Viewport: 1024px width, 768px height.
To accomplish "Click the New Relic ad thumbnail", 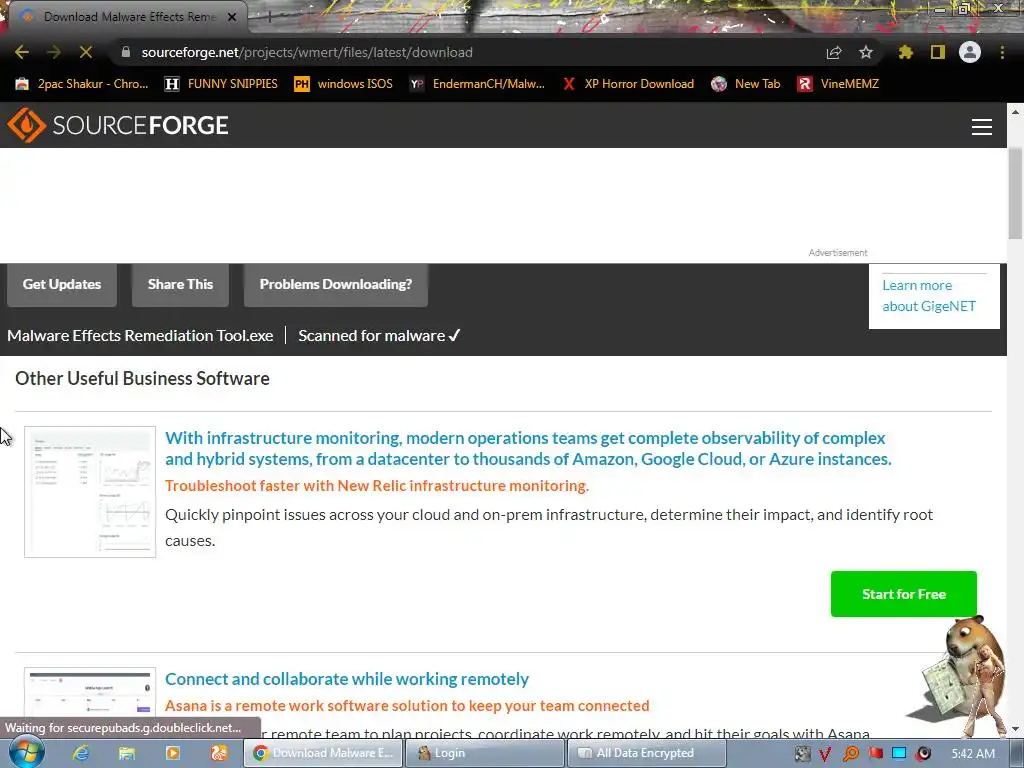I will (x=90, y=492).
